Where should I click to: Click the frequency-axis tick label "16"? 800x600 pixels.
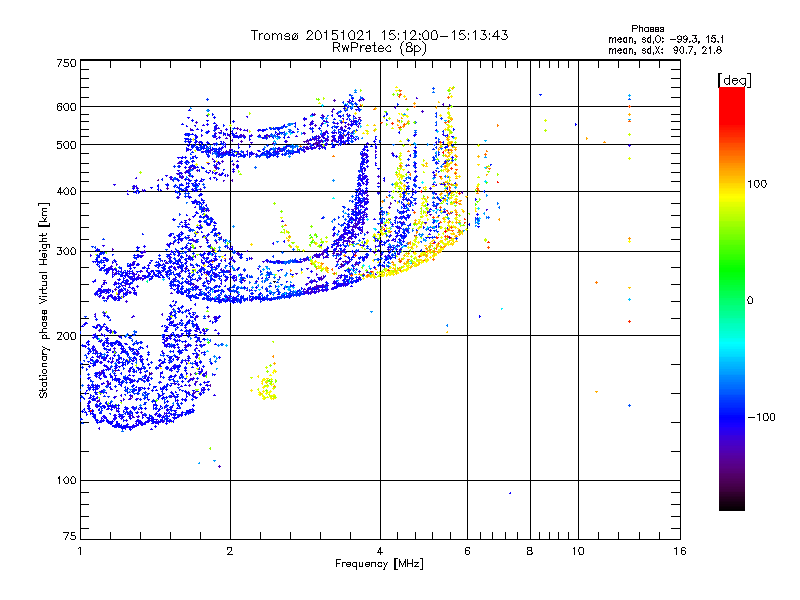[680, 551]
